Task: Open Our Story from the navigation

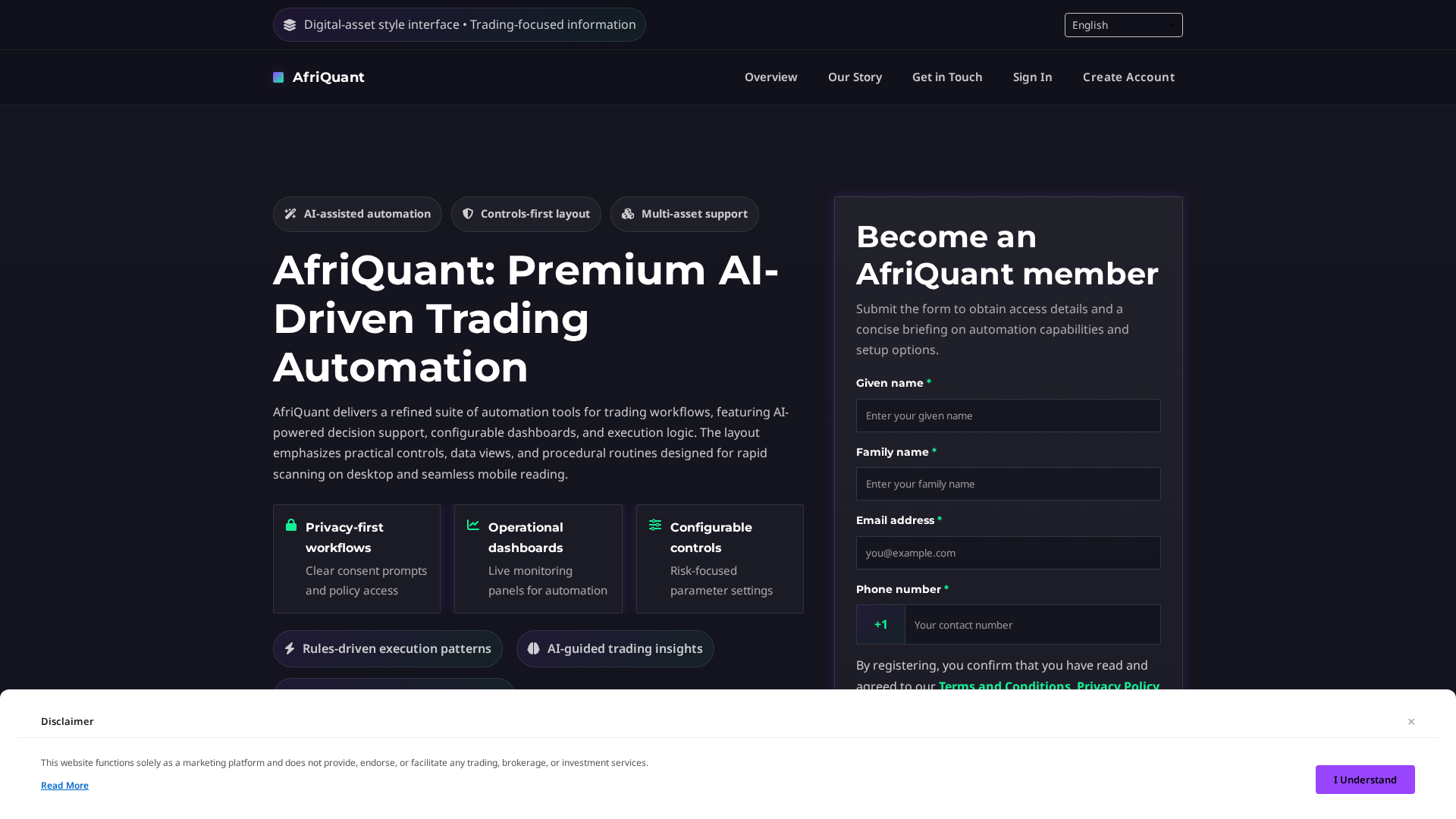Action: click(855, 77)
